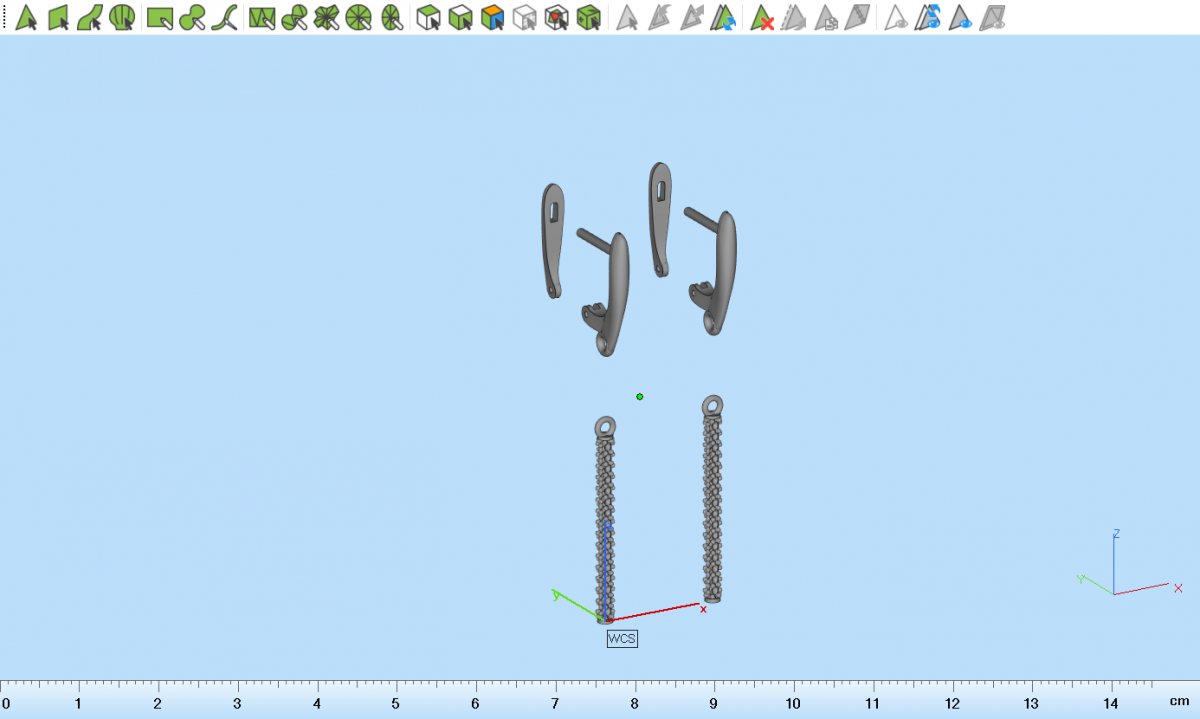Activate the rectangle window marking tool

[x=160, y=17]
